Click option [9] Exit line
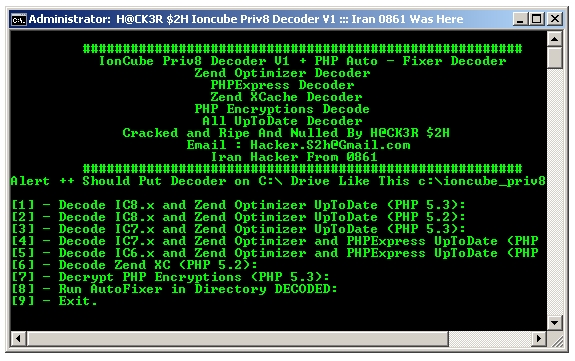This screenshot has width=575, height=361. pos(54,302)
